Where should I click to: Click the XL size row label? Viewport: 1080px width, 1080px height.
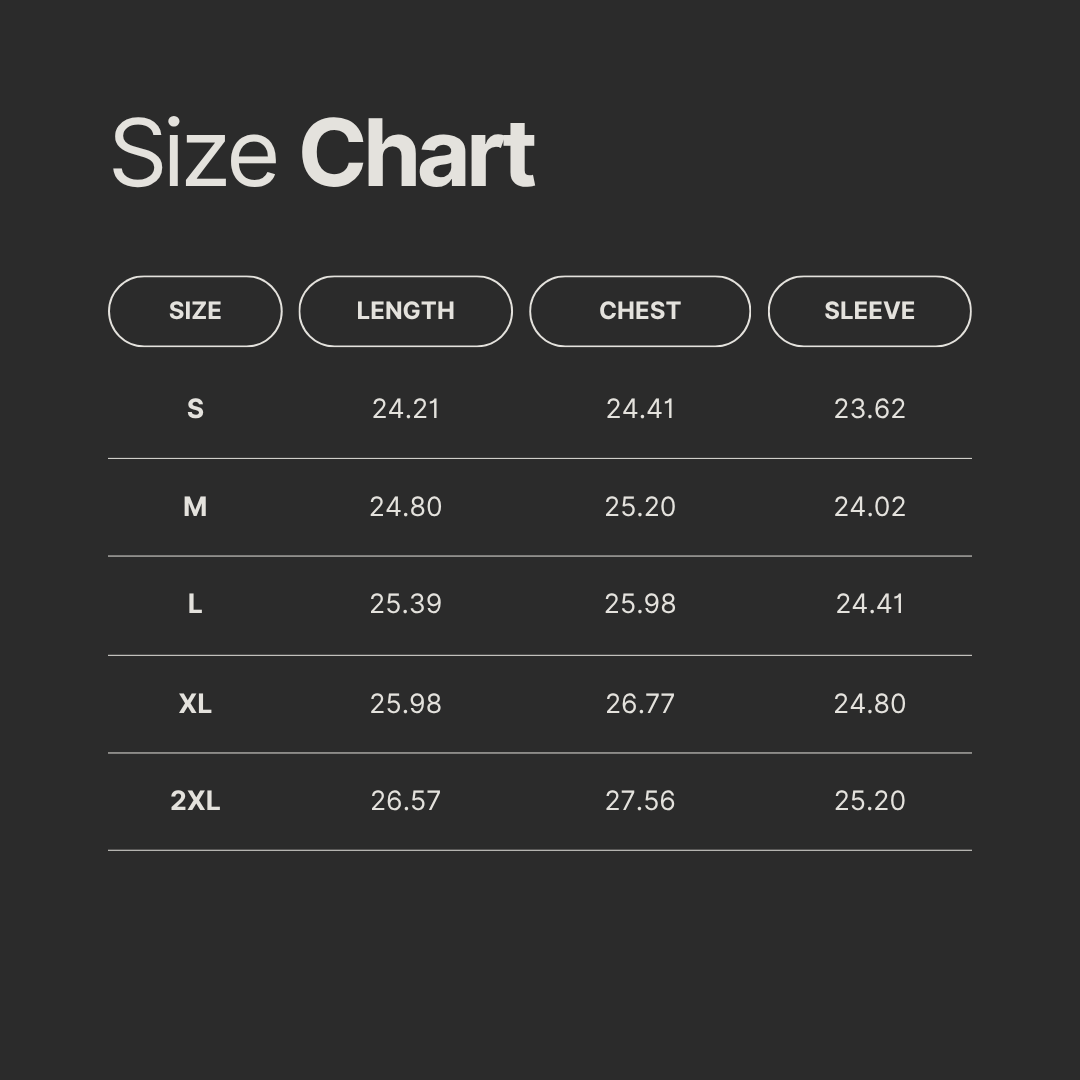(x=195, y=704)
